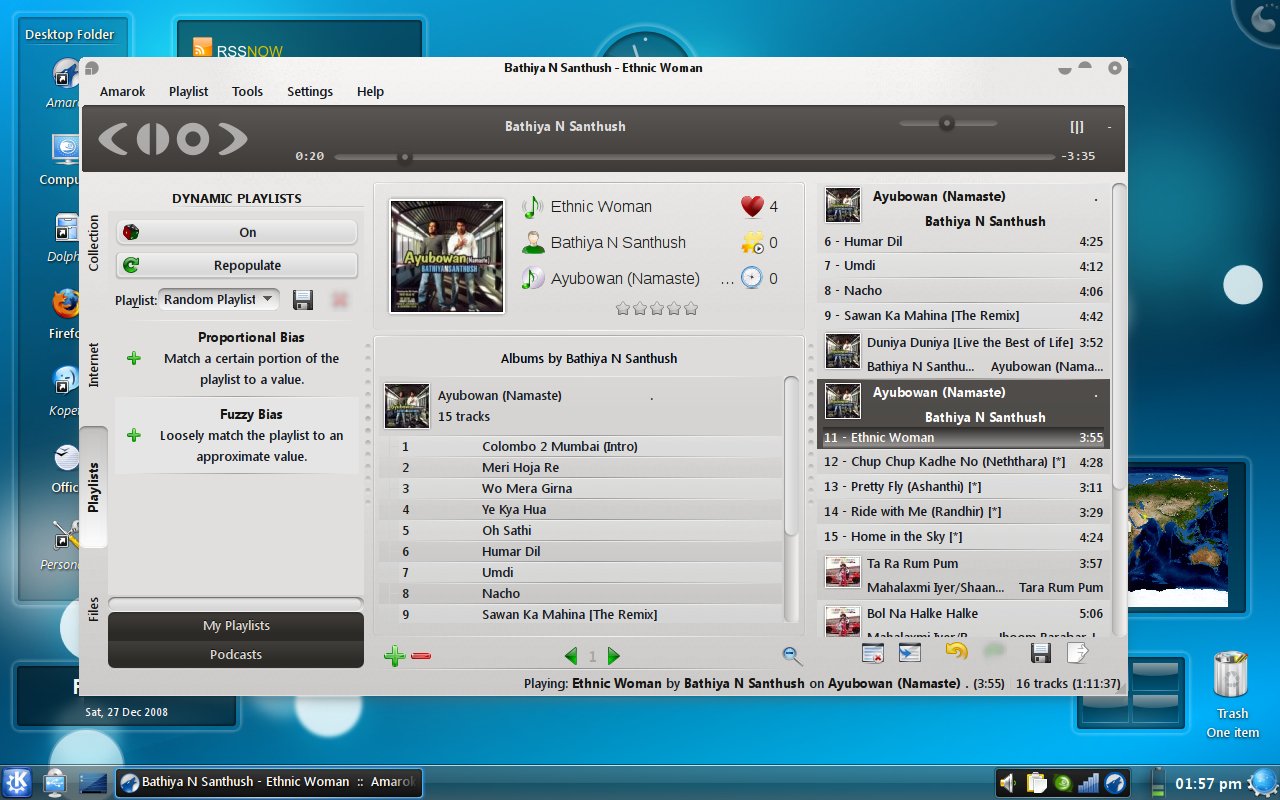Skip to previous track in player bar

click(112, 139)
